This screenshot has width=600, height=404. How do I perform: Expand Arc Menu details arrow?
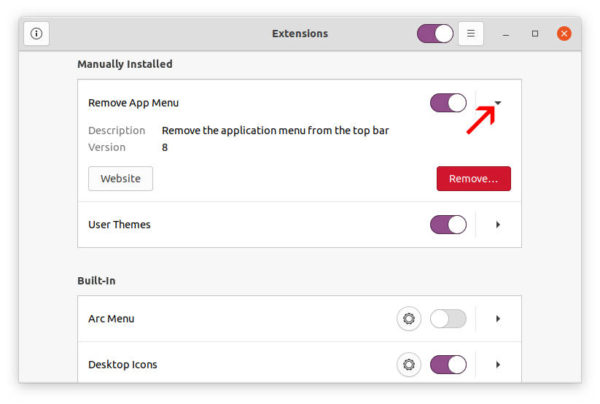(498, 319)
